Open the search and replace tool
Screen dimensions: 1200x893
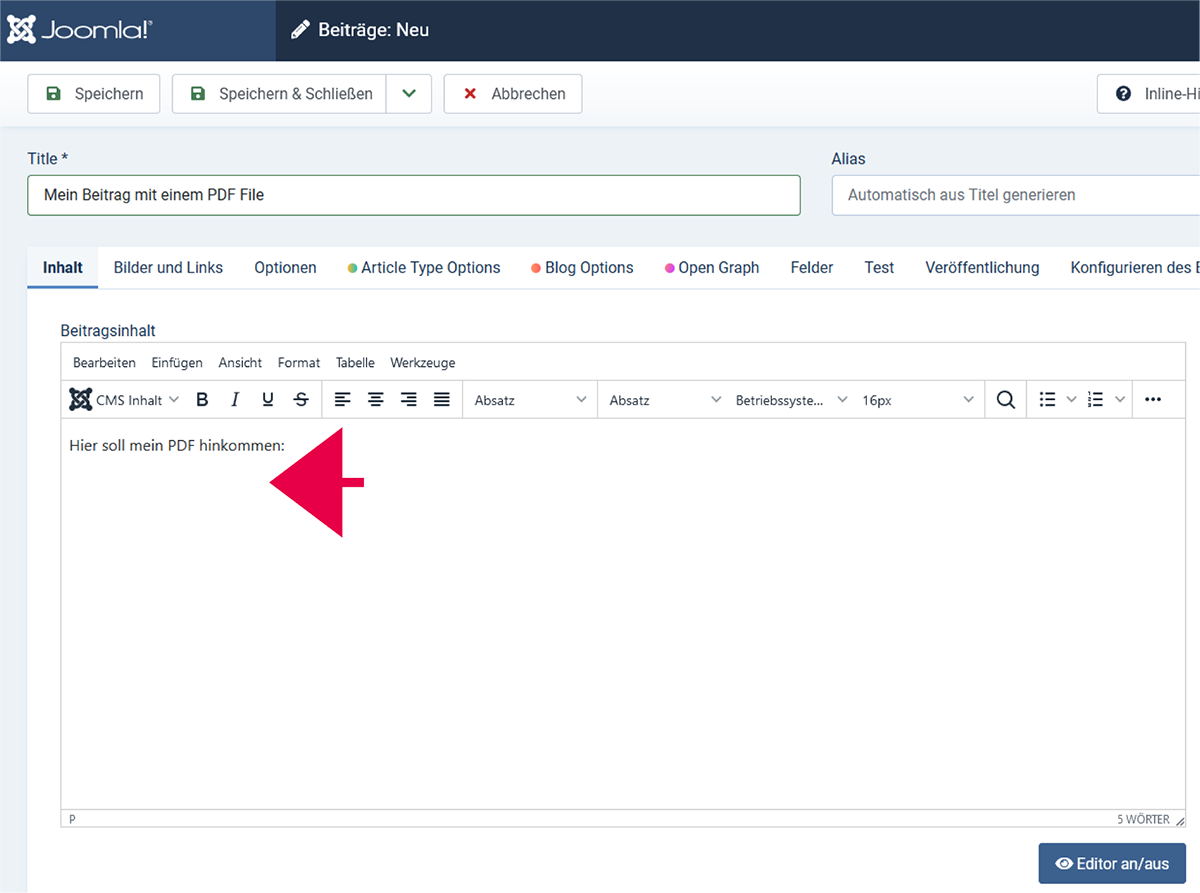click(x=1006, y=400)
